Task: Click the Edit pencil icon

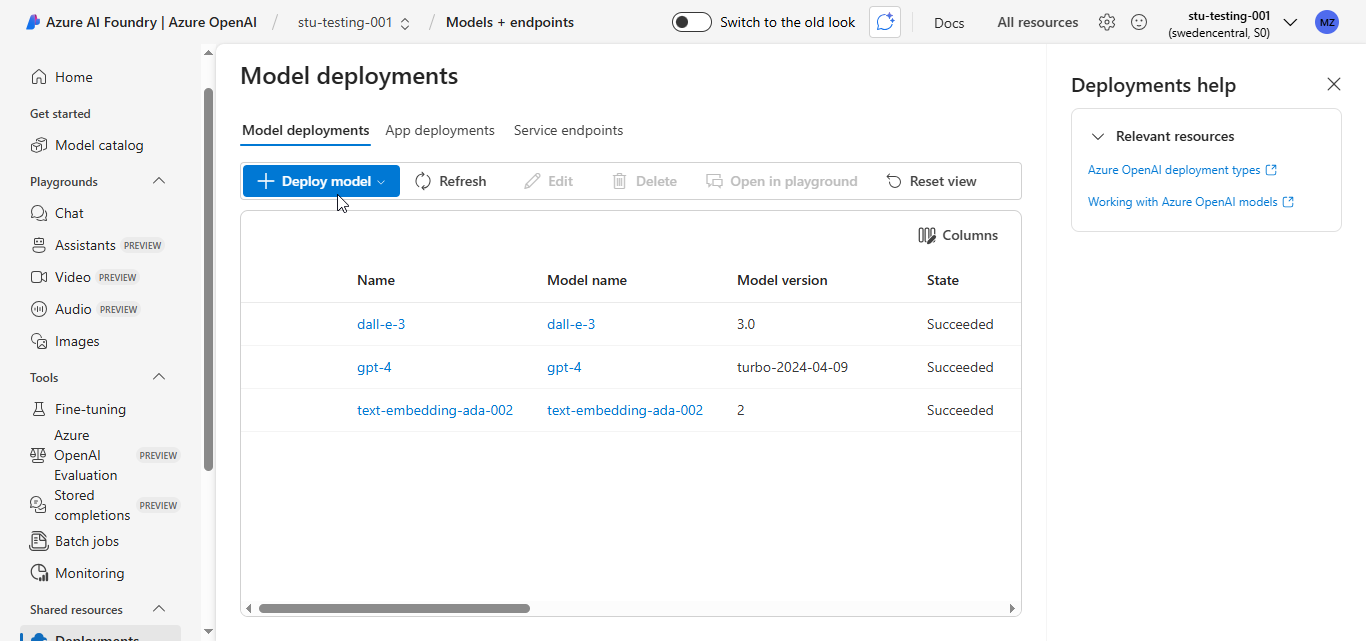Action: [532, 181]
